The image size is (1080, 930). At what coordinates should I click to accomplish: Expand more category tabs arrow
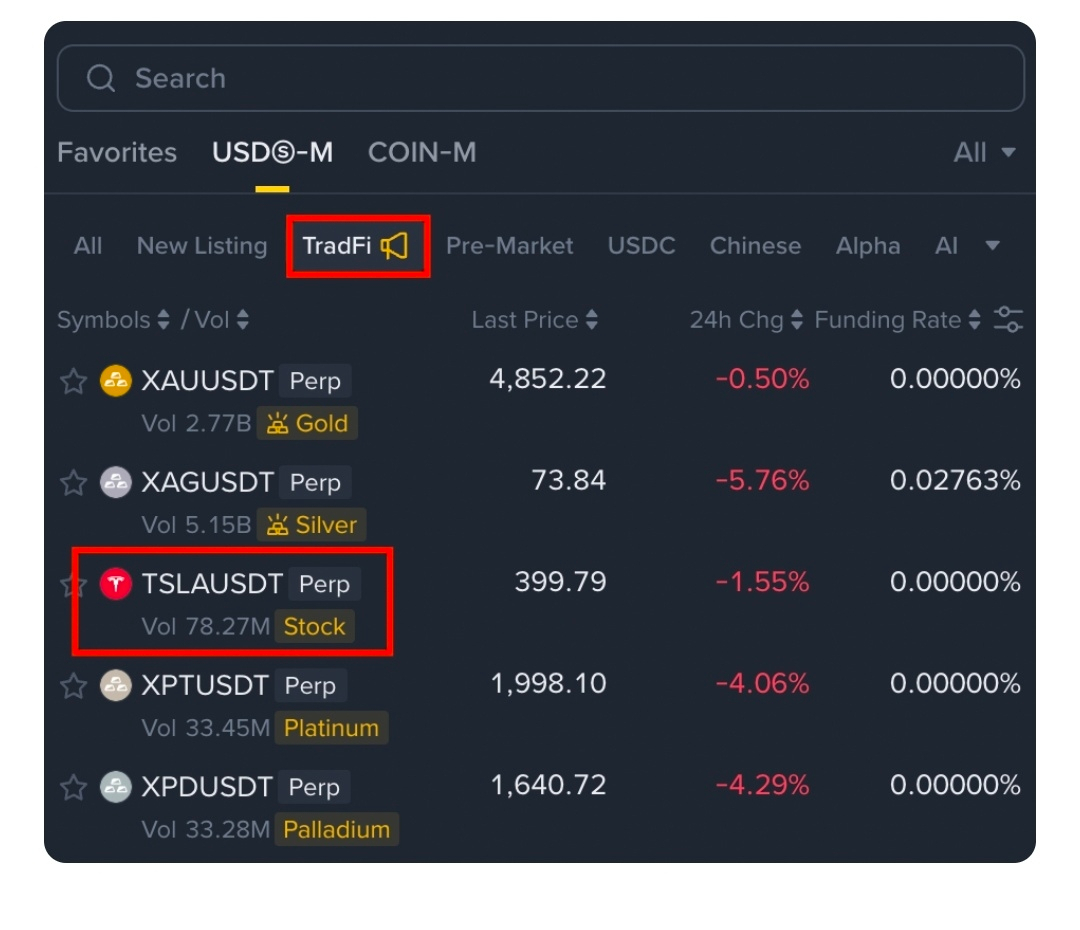pyautogui.click(x=992, y=246)
